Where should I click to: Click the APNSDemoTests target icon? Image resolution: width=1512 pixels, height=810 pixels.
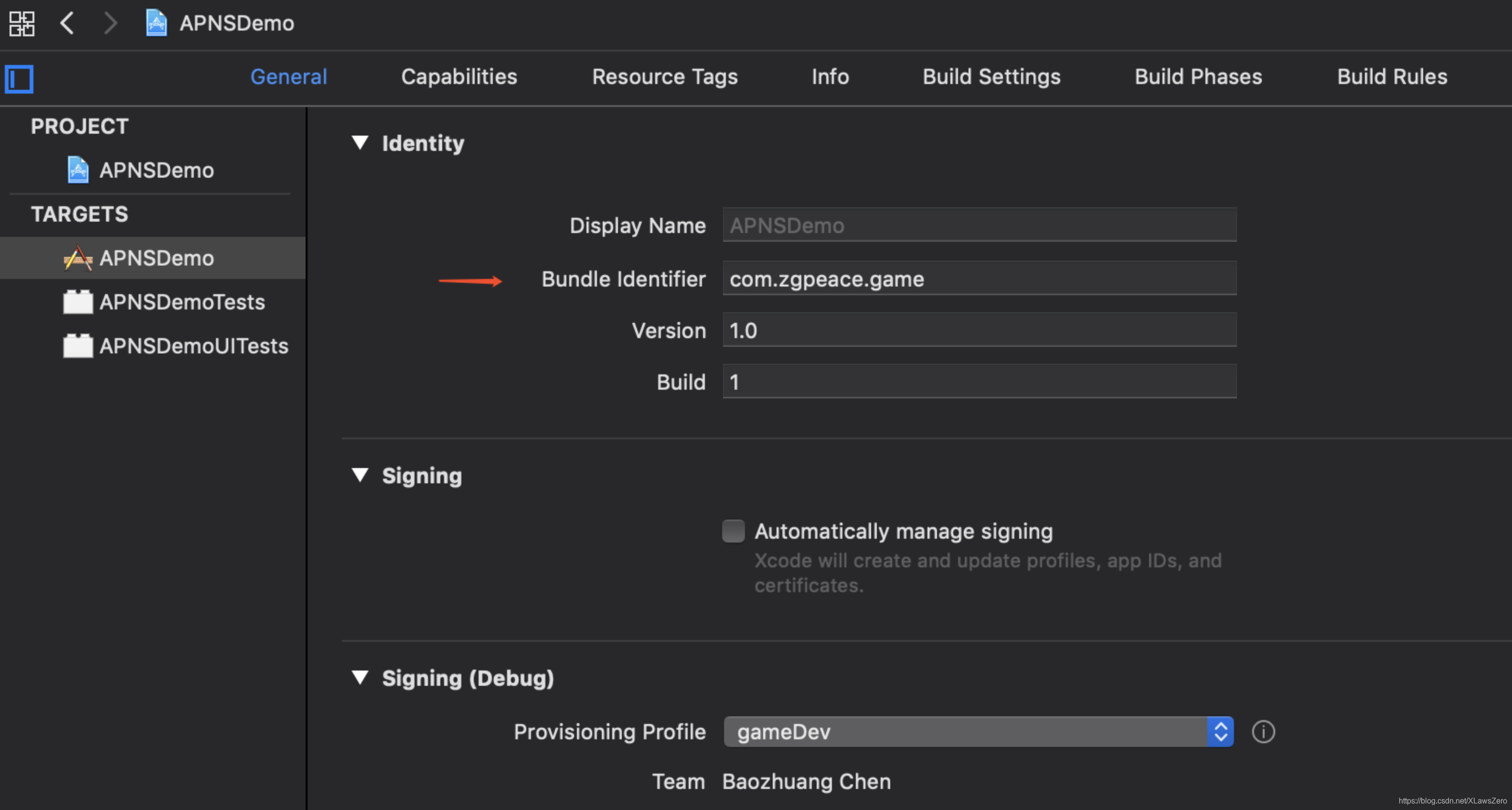(79, 302)
